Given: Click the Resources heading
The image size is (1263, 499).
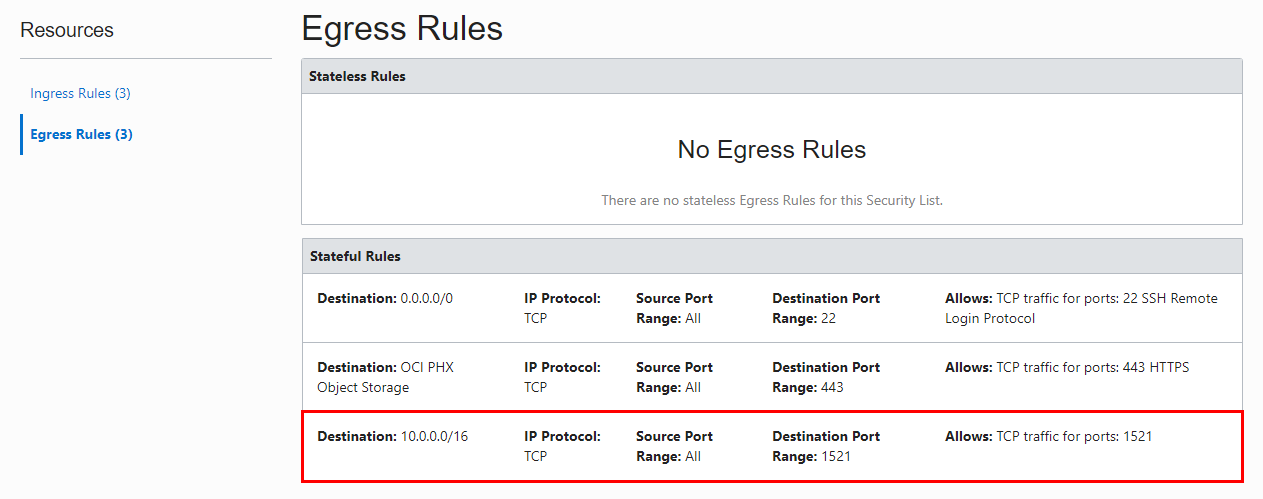Looking at the screenshot, I should [67, 30].
